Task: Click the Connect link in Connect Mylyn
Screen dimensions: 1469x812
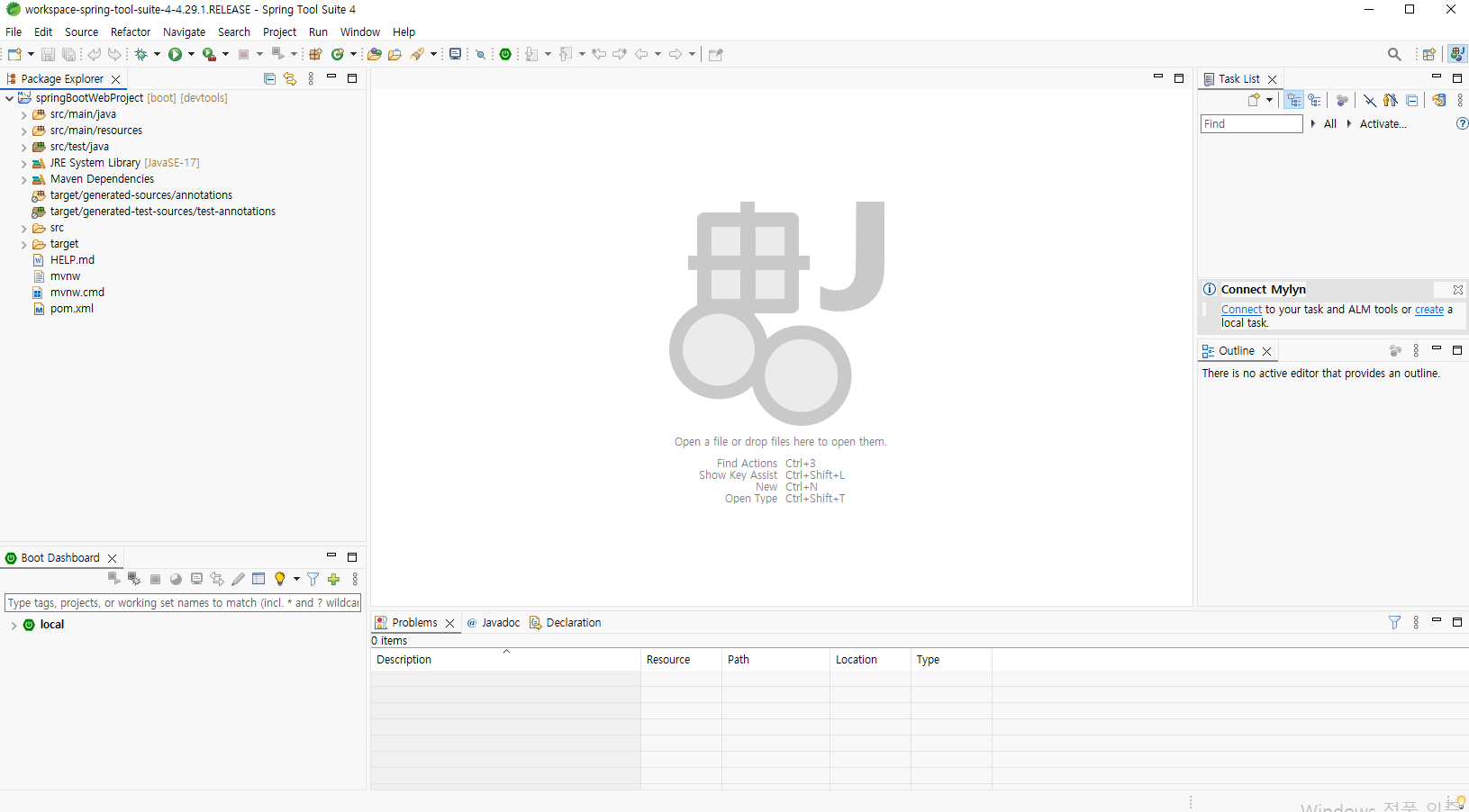Action: [x=1241, y=310]
